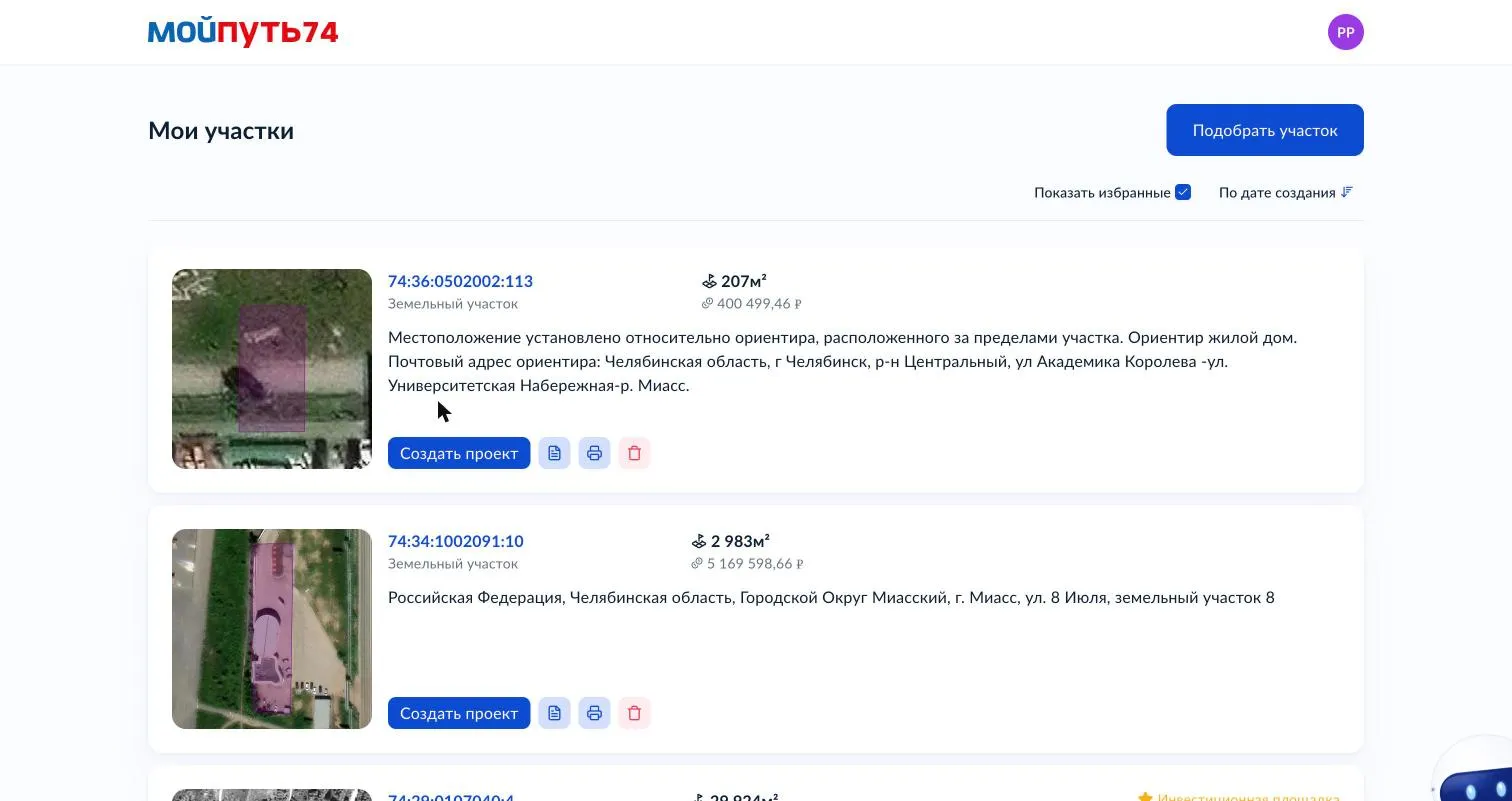Open satellite thumbnail of parcel 74:34:1002091:10
1512x801 pixels.
click(x=272, y=629)
